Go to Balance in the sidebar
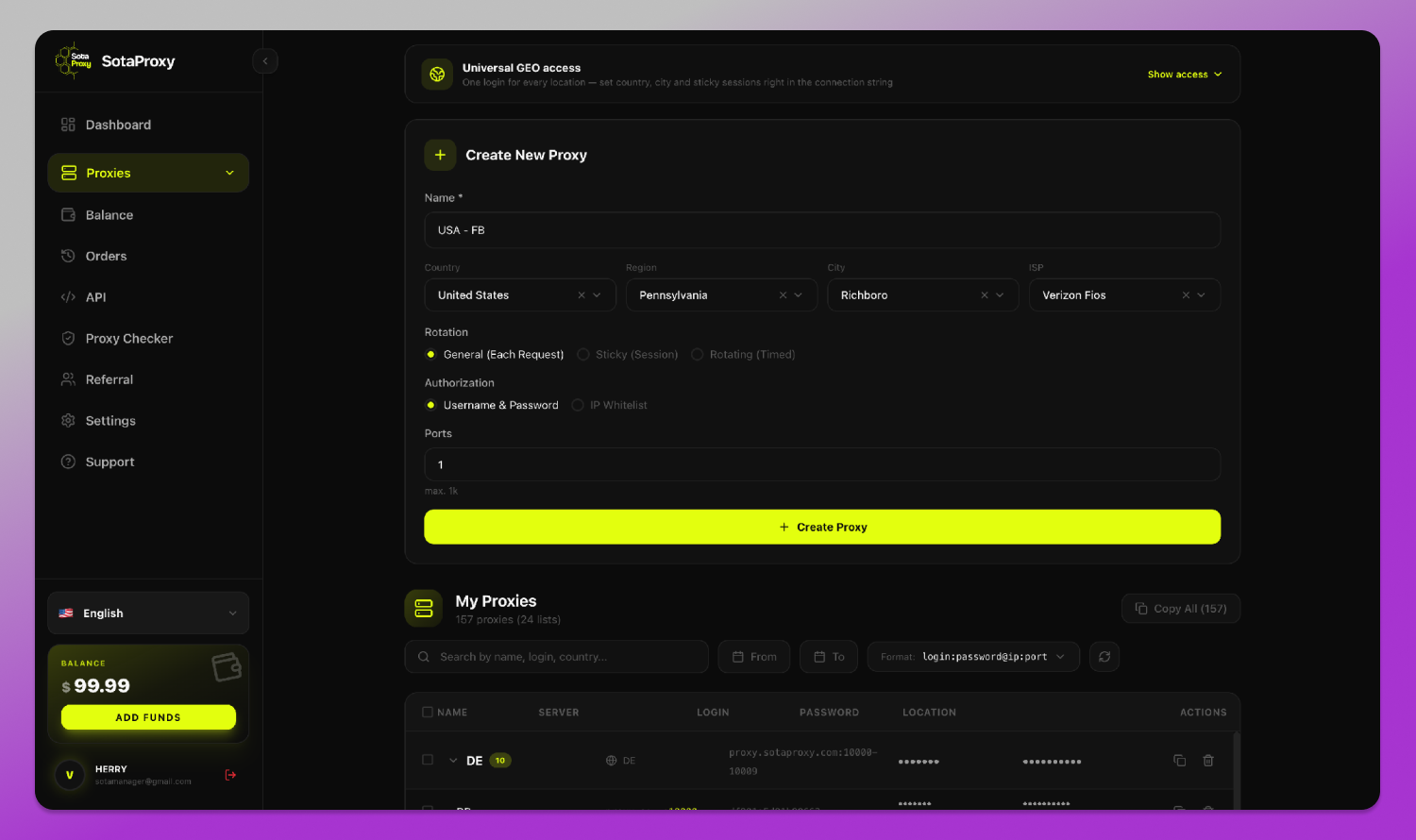1416x840 pixels. click(148, 215)
